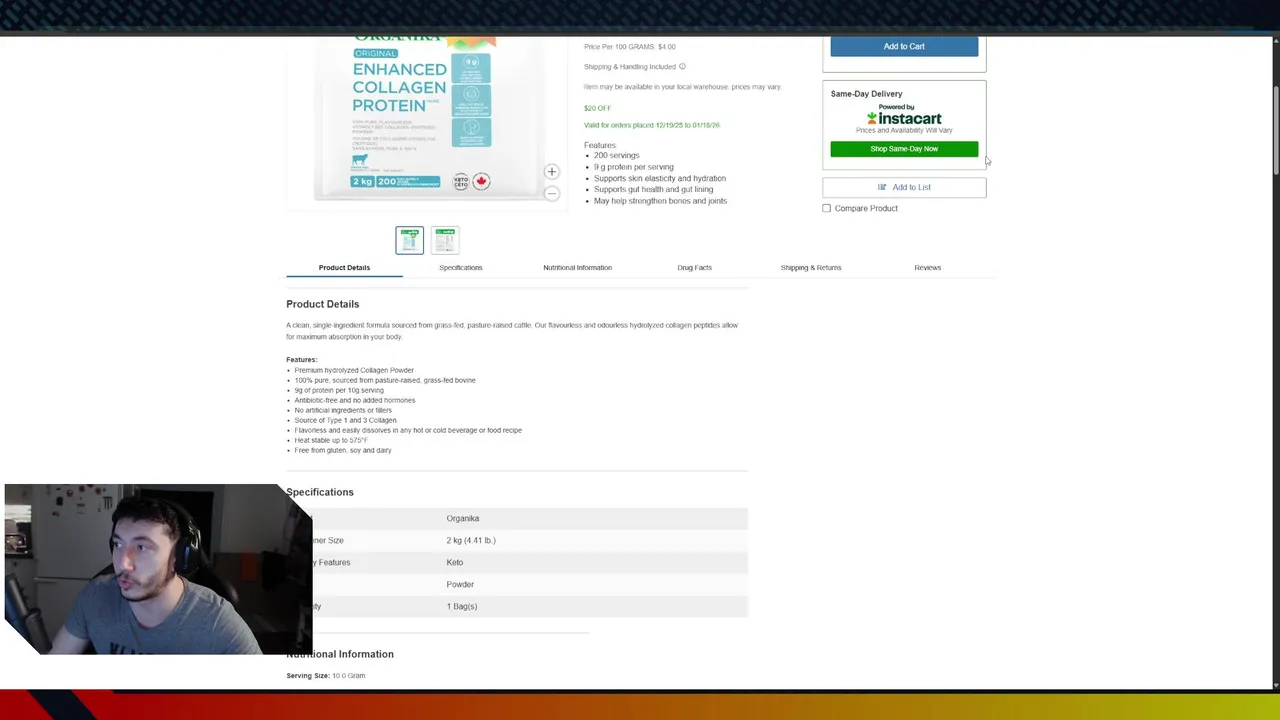
Task: Switch to the Specifications tab
Action: [460, 267]
